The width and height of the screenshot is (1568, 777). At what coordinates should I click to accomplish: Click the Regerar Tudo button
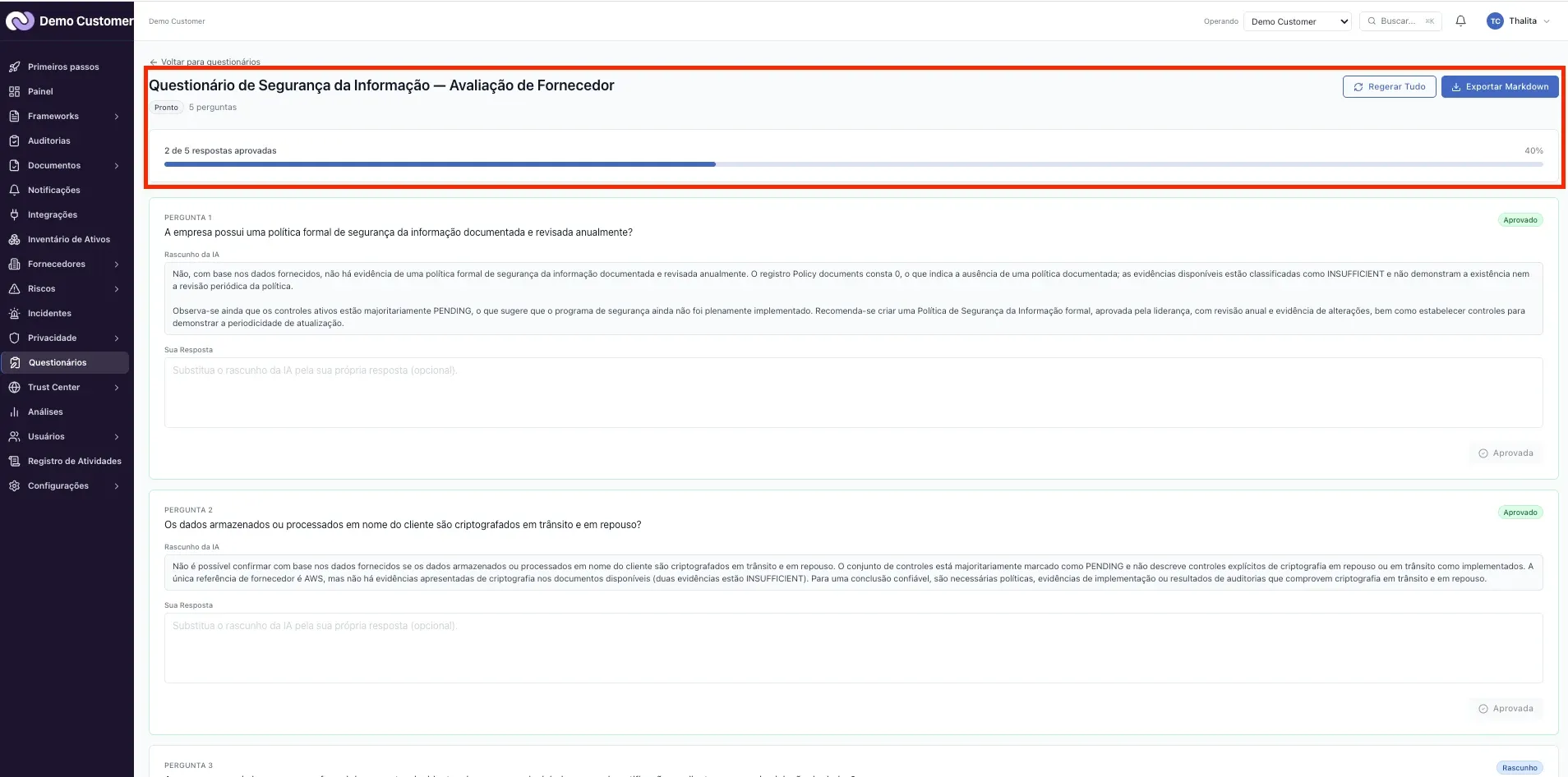click(1389, 86)
